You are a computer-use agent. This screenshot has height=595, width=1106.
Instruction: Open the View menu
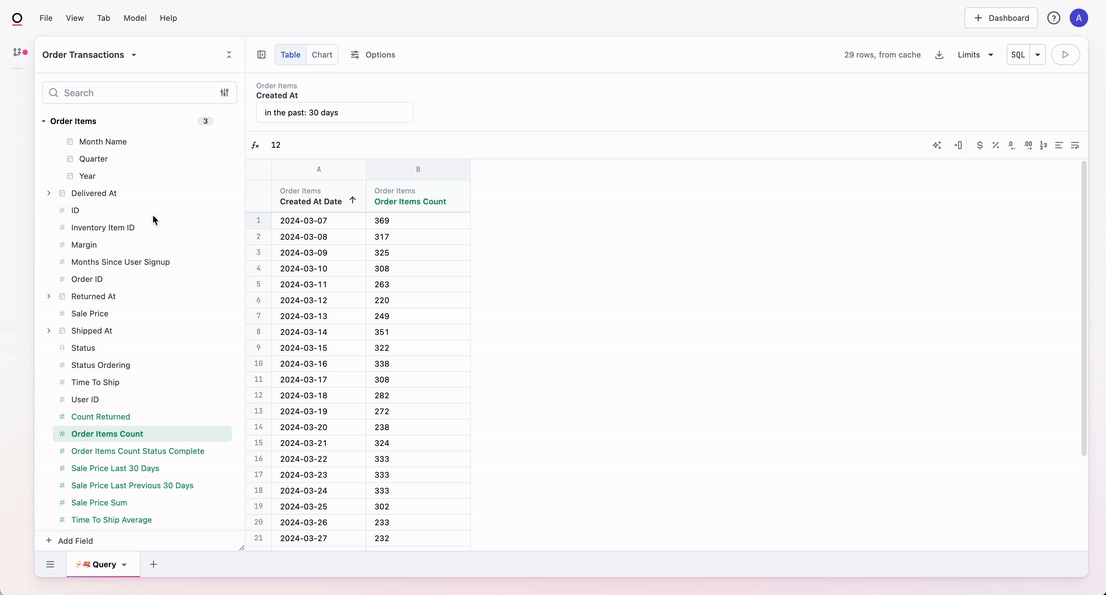point(75,18)
